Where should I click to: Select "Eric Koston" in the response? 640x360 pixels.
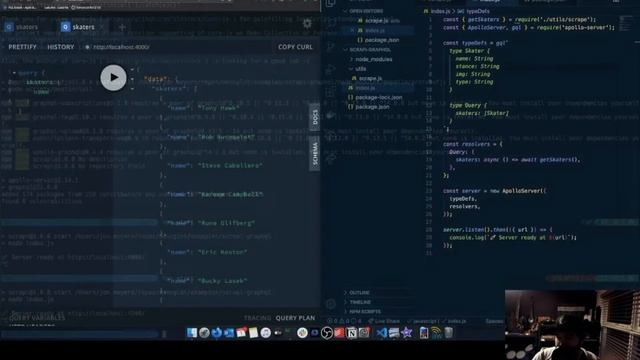222,252
